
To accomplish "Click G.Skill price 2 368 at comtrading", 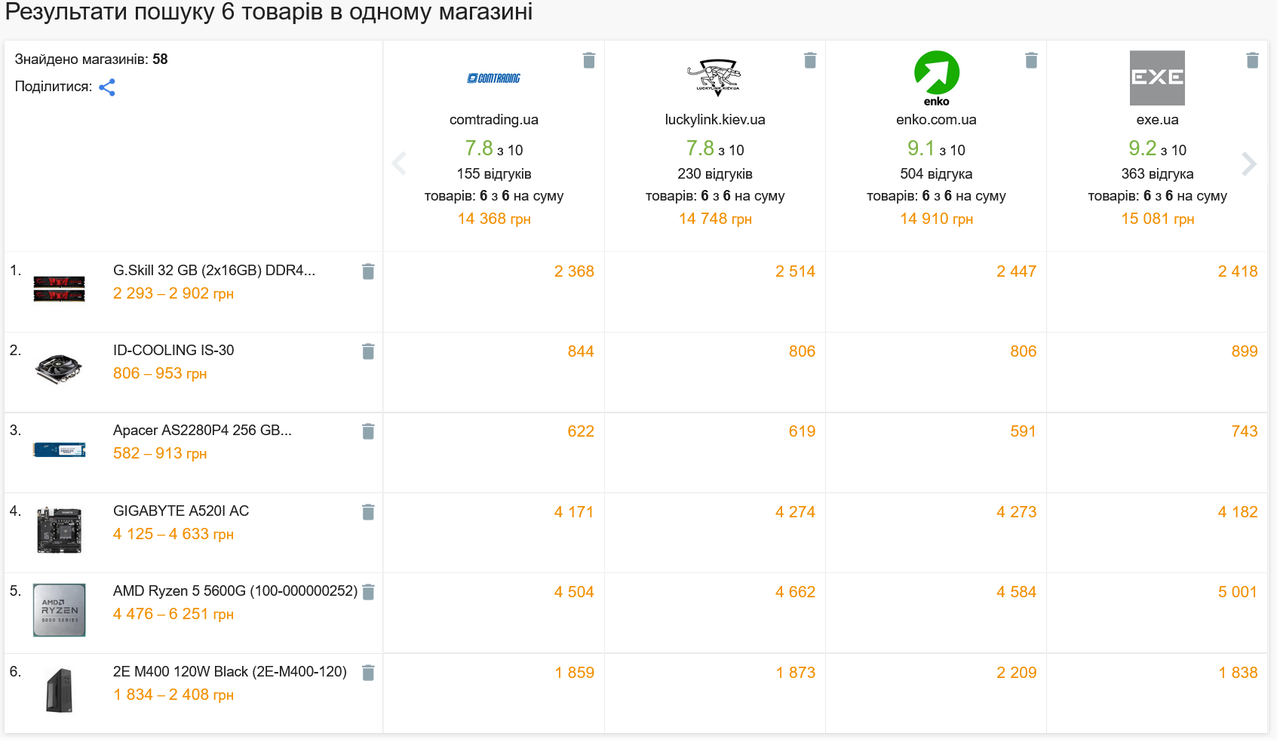I will (574, 271).
